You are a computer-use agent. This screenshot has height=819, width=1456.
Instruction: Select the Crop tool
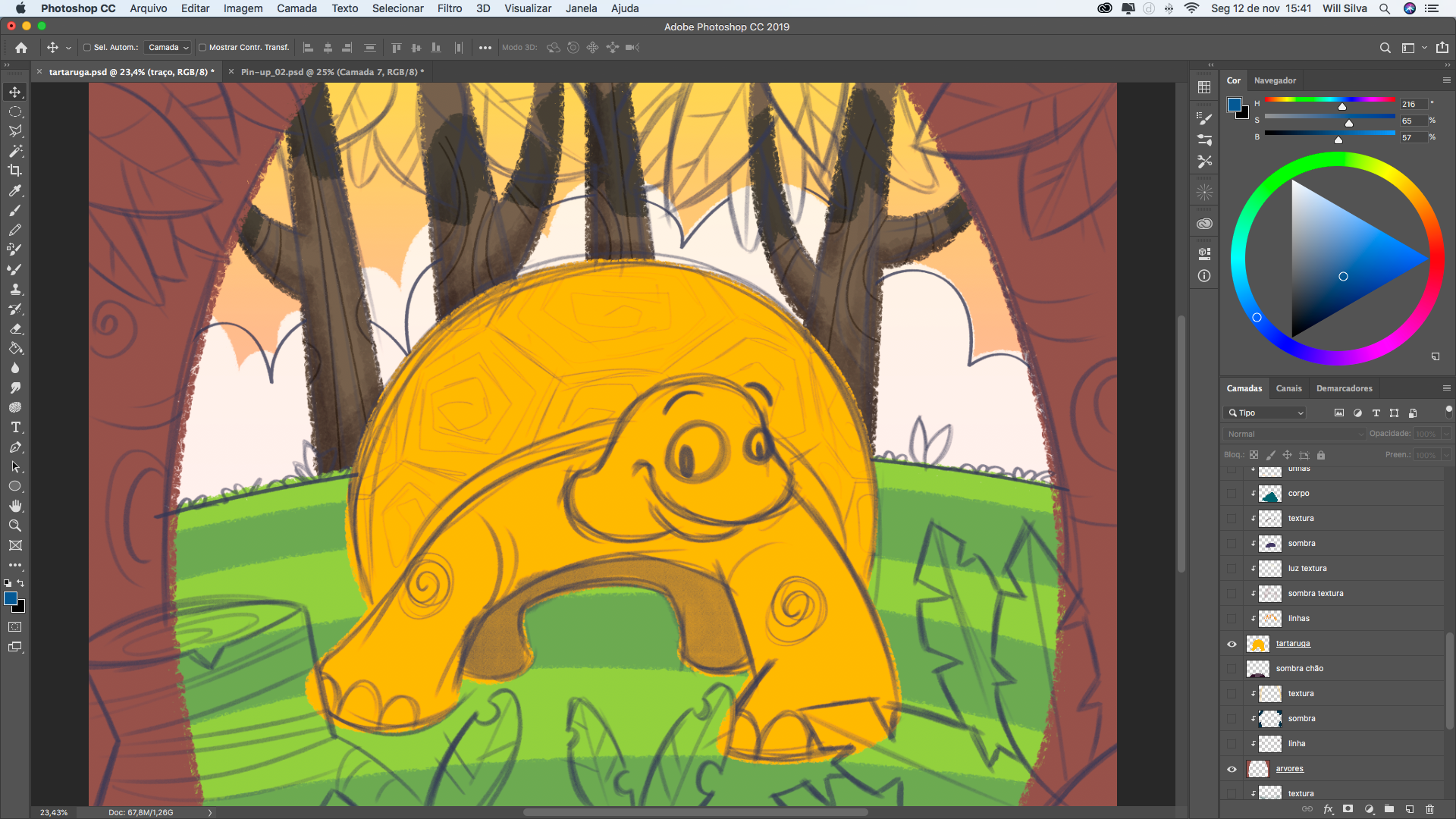click(15, 171)
